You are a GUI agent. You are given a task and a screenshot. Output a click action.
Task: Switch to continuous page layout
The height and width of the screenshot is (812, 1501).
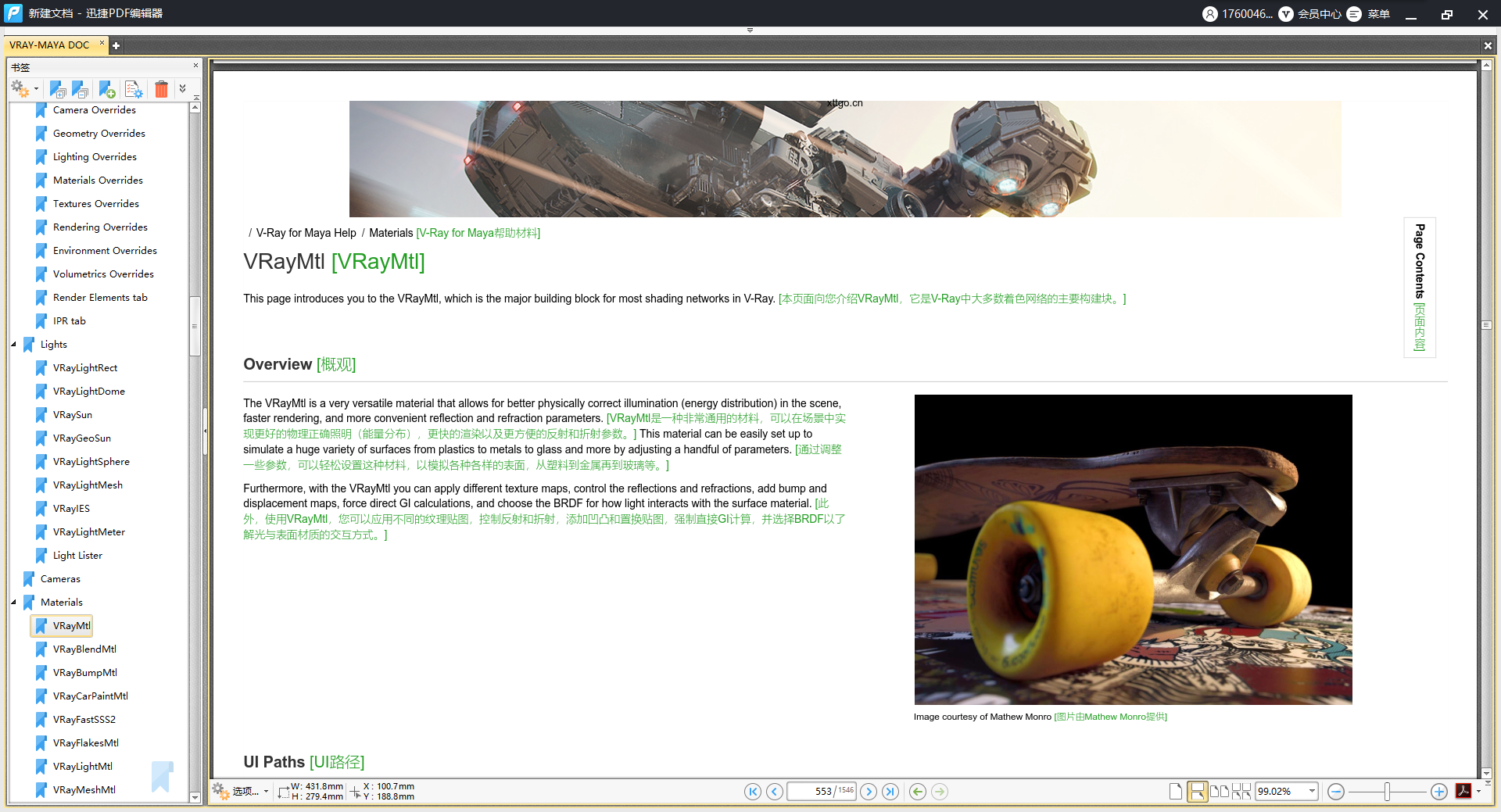coord(1197,792)
